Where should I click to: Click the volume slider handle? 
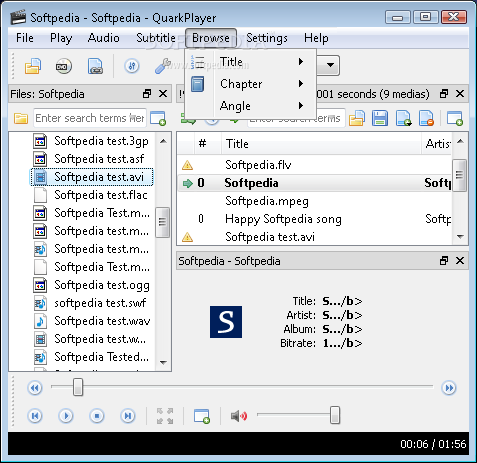pyautogui.click(x=335, y=415)
